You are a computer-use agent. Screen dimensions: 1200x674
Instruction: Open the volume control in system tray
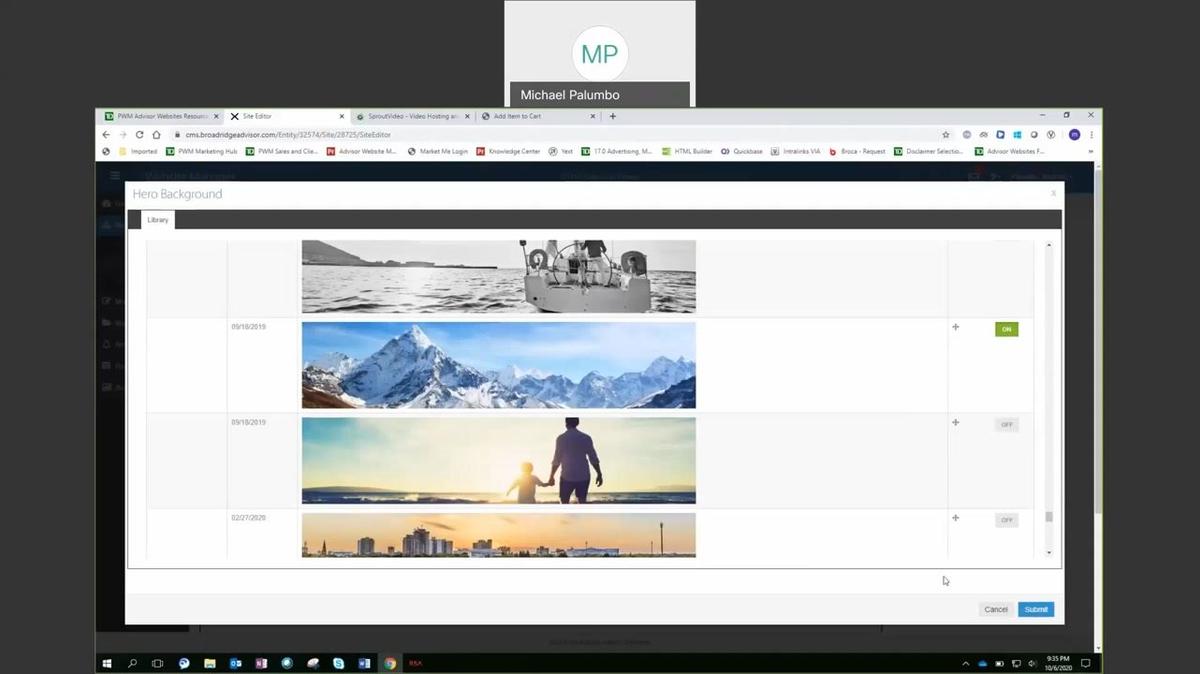[1031, 663]
